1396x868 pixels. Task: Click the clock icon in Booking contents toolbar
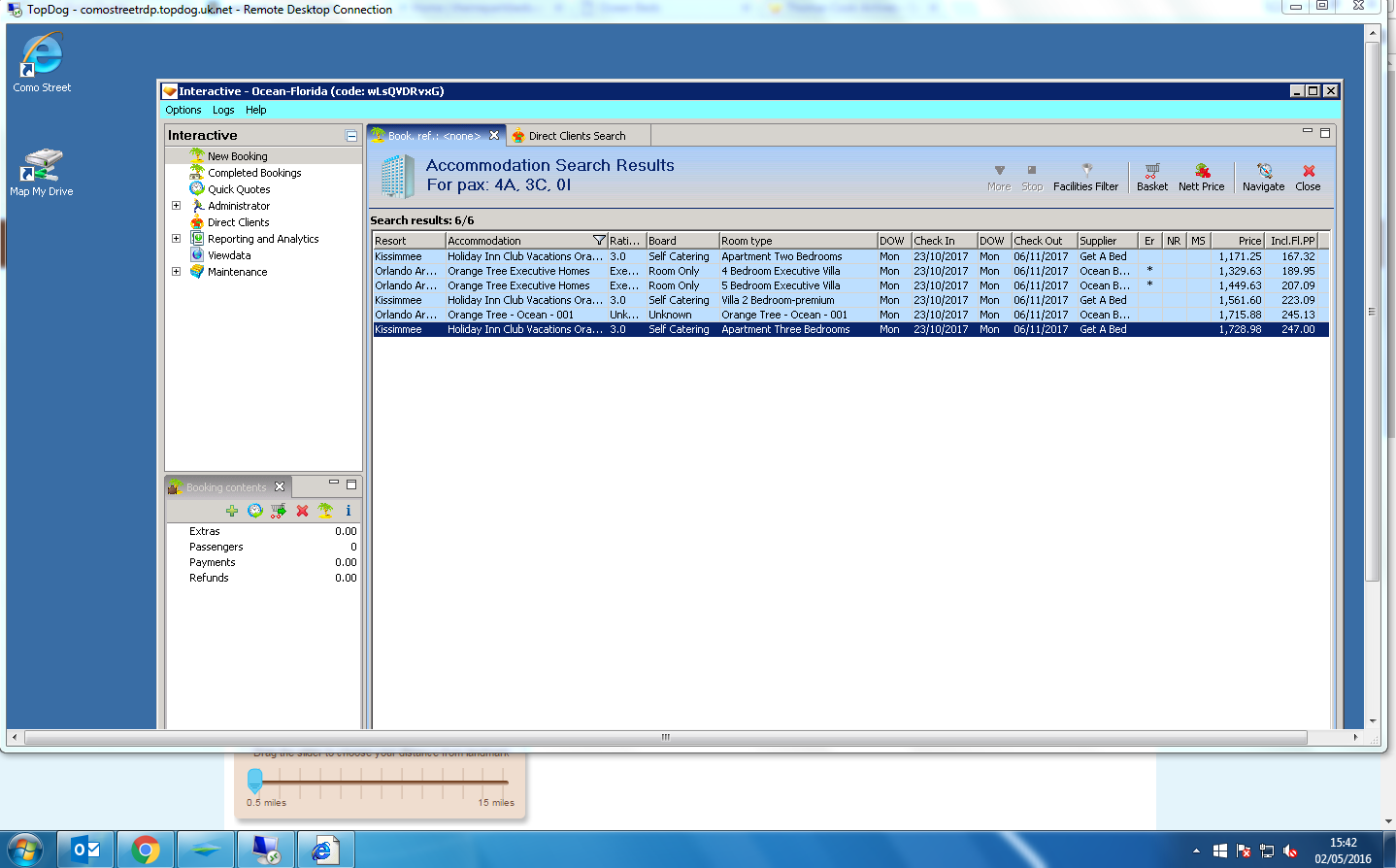click(x=255, y=511)
